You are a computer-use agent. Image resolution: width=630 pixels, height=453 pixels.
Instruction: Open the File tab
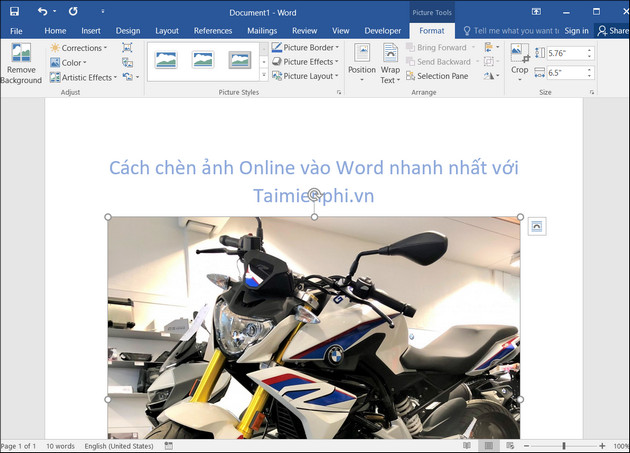(16, 31)
